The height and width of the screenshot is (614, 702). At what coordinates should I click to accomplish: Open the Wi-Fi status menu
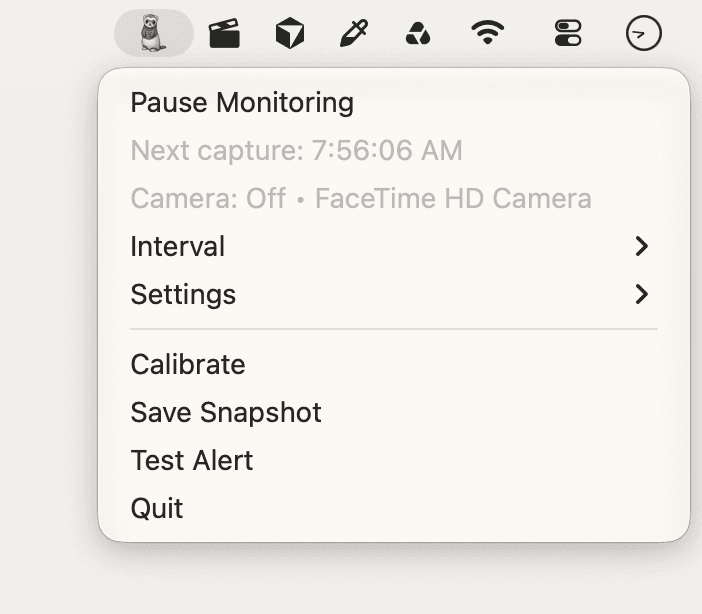click(488, 32)
